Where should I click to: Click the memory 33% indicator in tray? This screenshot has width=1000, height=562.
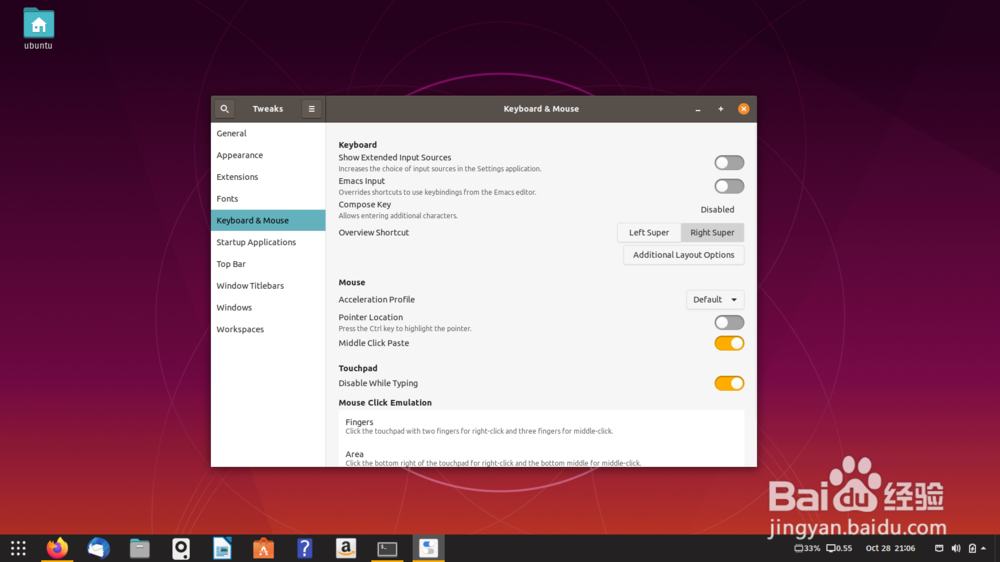[x=807, y=548]
